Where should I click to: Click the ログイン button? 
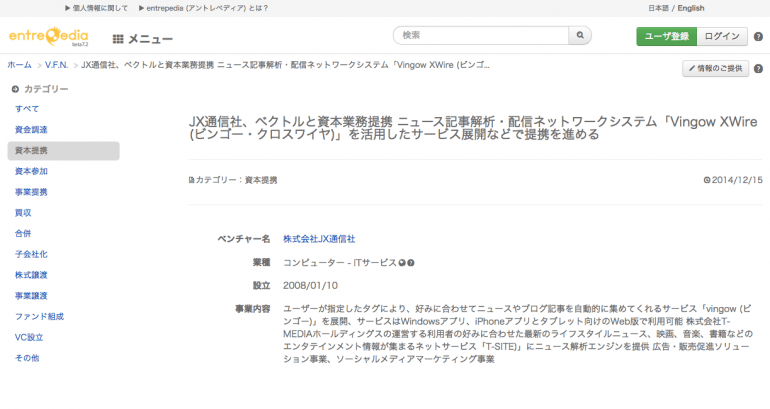tap(722, 36)
